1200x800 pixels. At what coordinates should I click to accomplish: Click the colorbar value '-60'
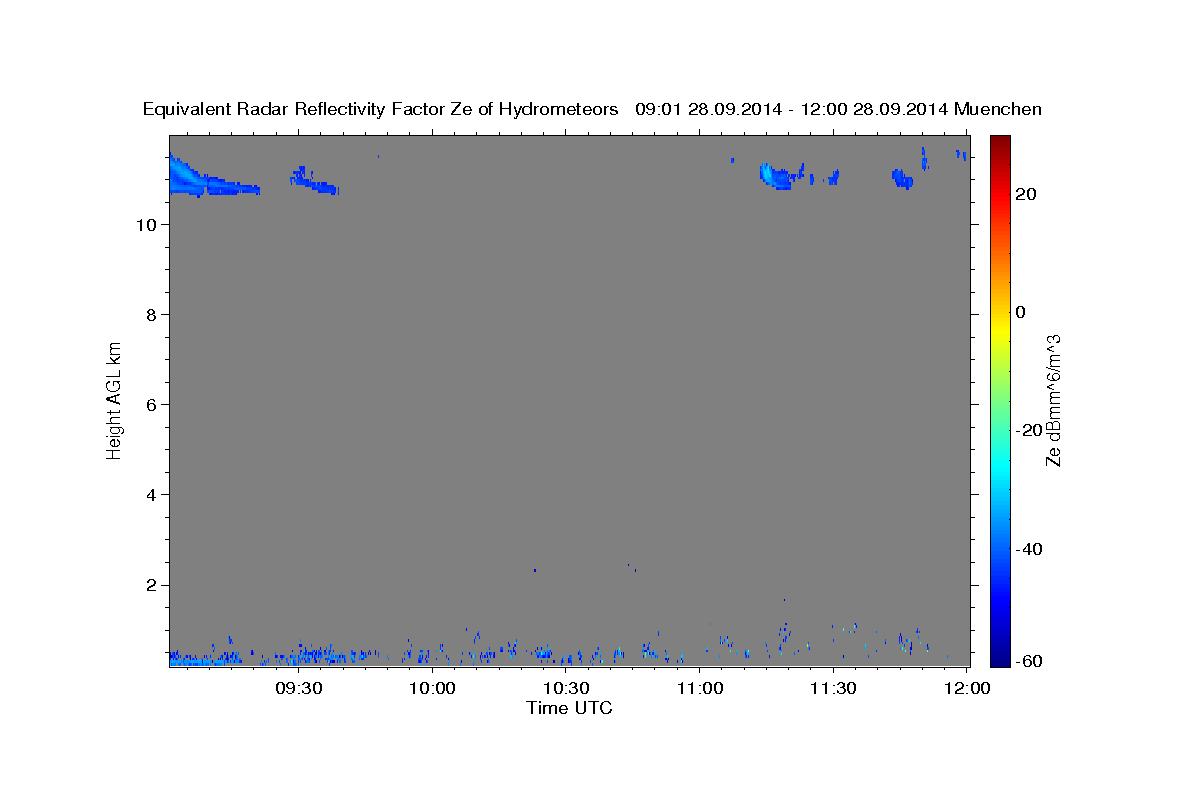tap(1029, 660)
